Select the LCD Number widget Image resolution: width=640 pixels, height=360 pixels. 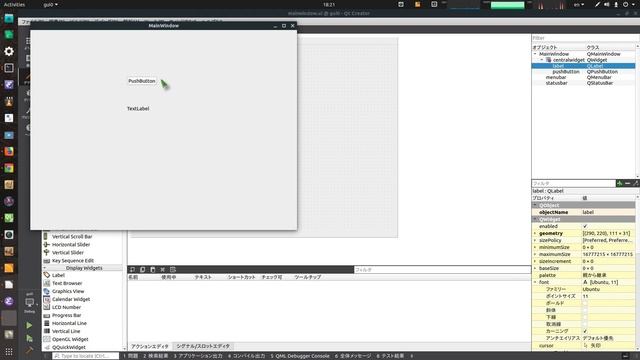[x=62, y=307]
